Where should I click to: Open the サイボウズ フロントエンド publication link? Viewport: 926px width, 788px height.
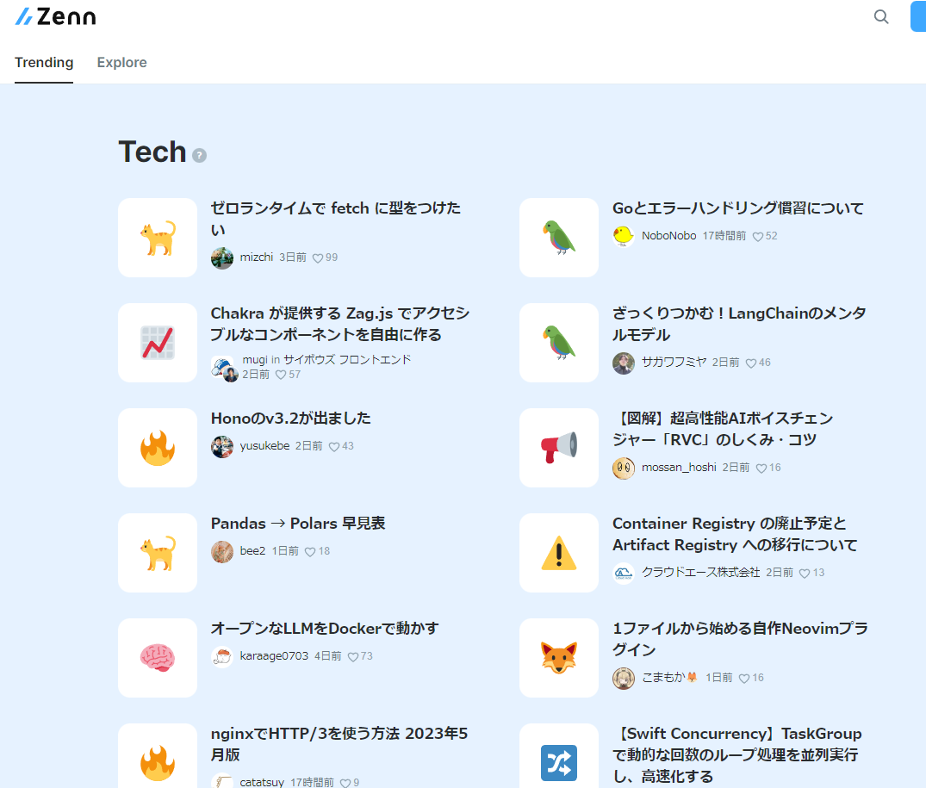[x=347, y=359]
